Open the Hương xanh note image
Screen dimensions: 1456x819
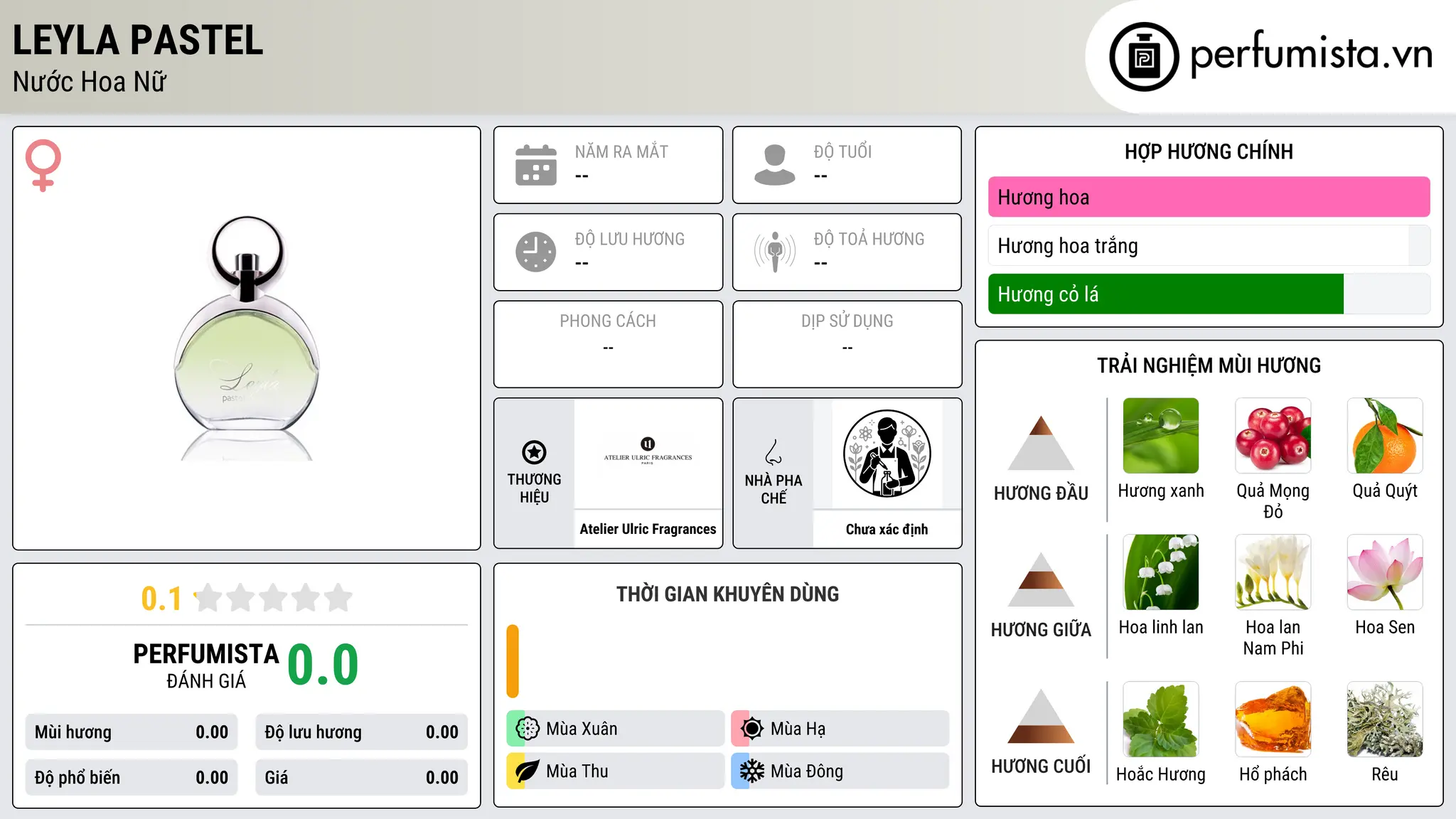[x=1161, y=436]
